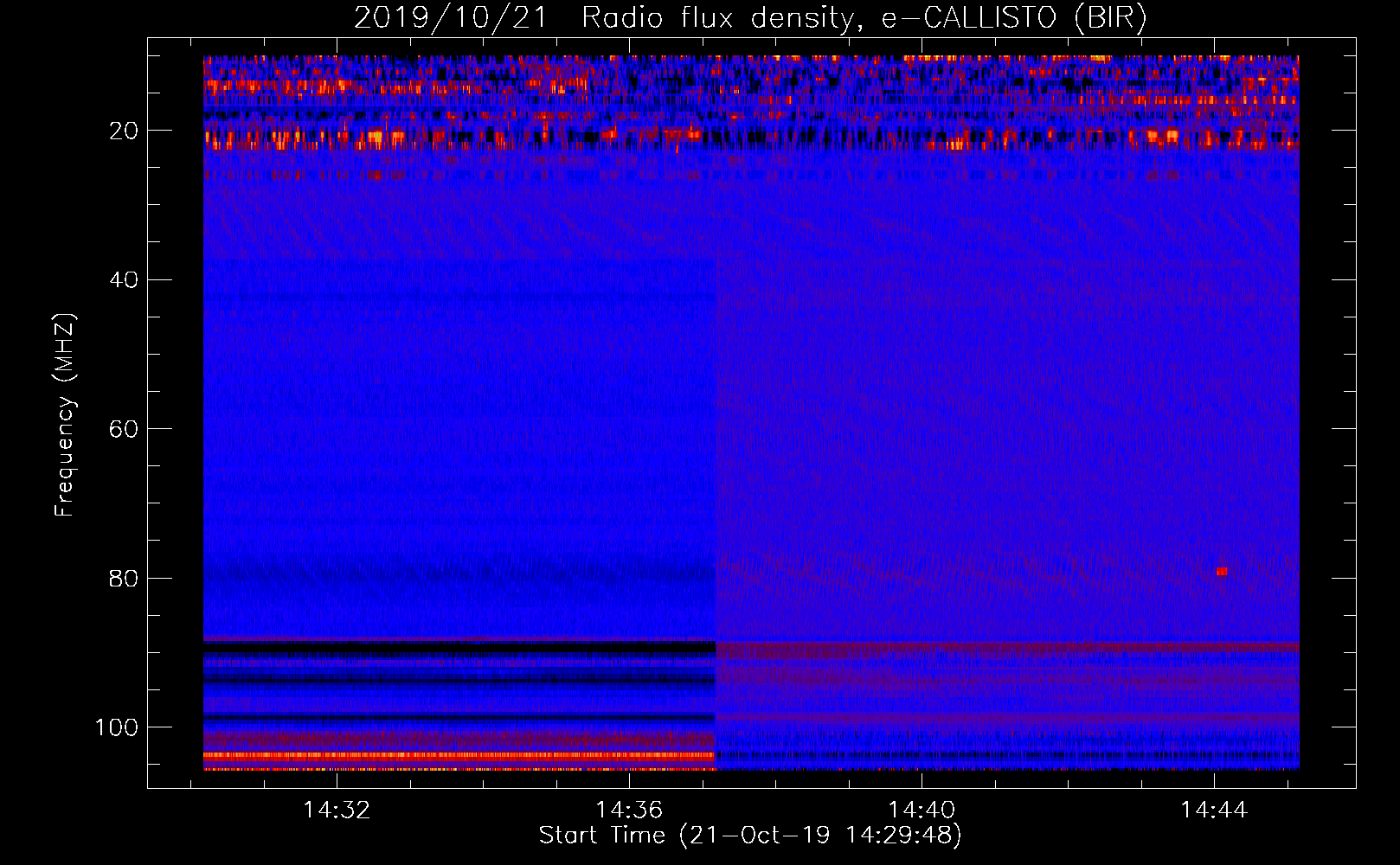The image size is (1400, 865).
Task: Click the plot title containing e-CALLISTO (BIR)
Action: 749,18
